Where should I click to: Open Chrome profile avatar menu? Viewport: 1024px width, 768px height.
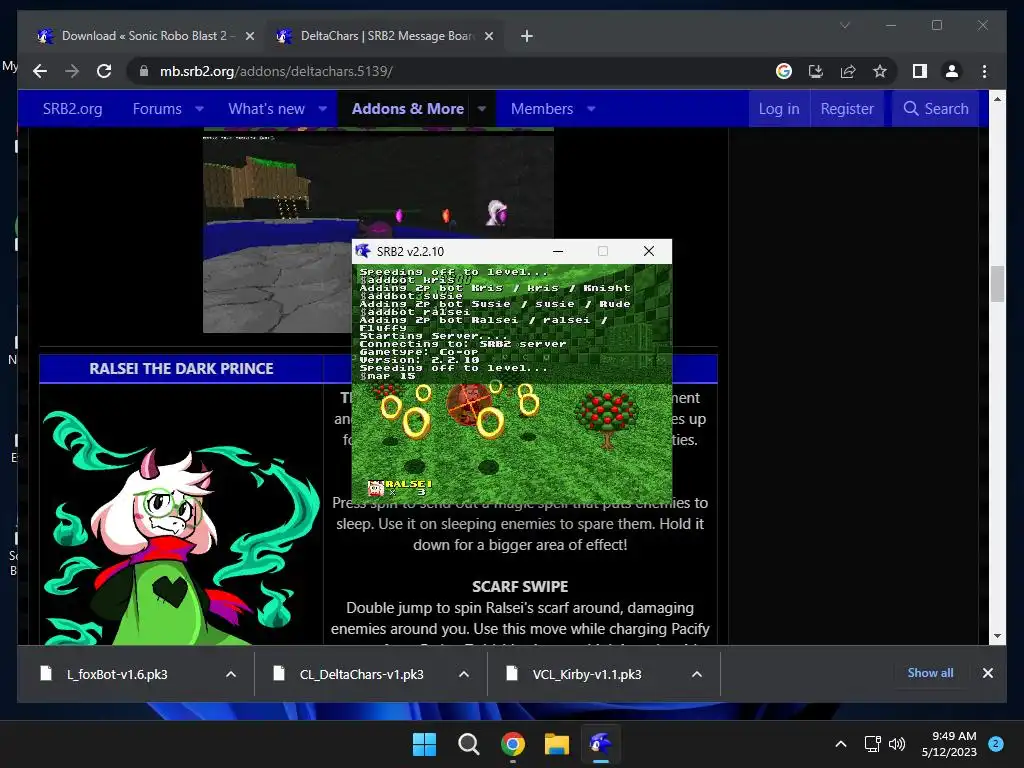point(952,71)
